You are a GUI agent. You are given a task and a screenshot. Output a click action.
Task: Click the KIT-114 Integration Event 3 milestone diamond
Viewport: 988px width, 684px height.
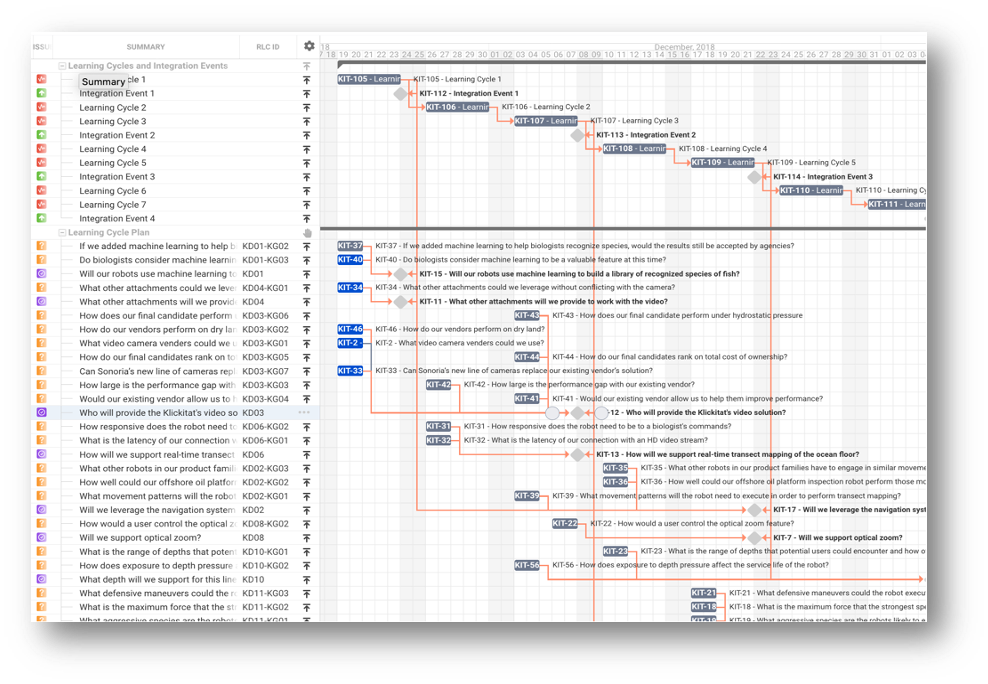pyautogui.click(x=754, y=177)
